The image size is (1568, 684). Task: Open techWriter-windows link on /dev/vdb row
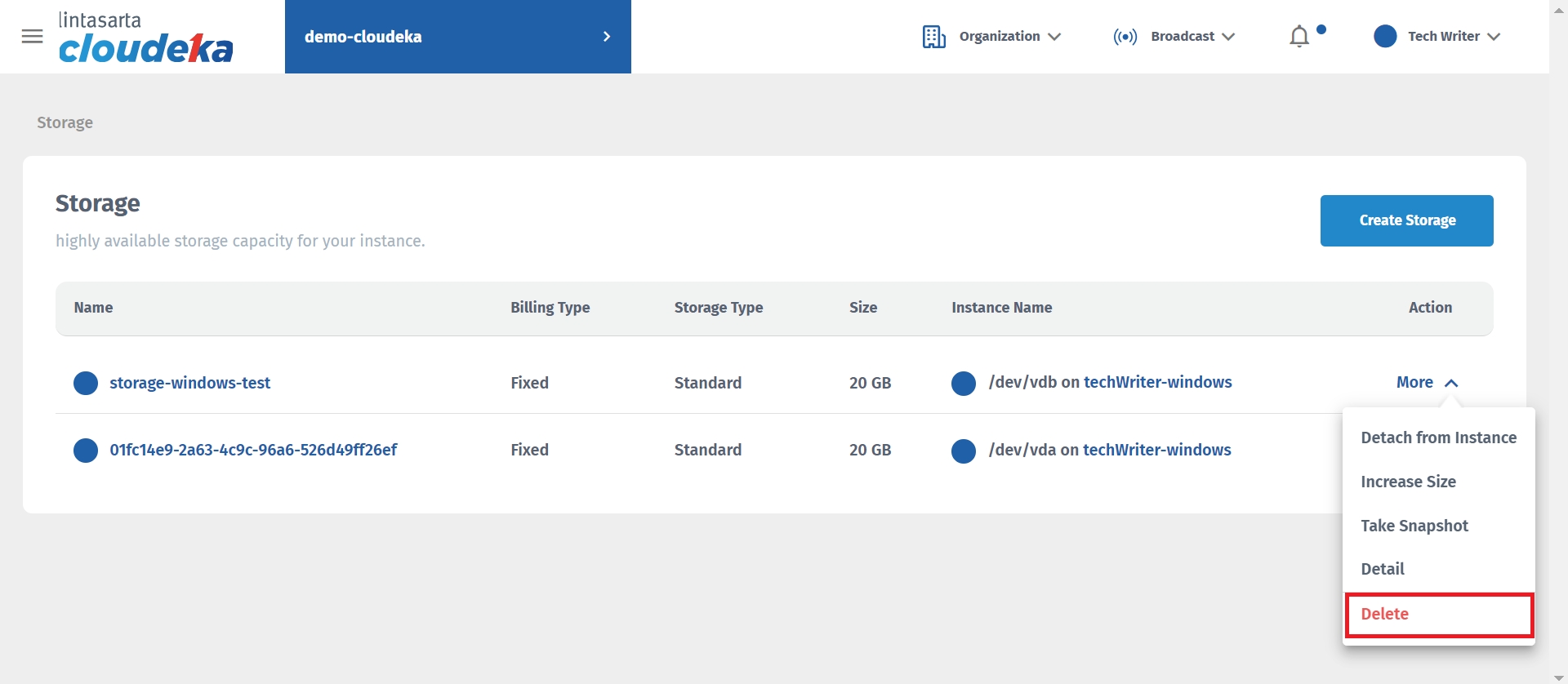coord(1157,382)
